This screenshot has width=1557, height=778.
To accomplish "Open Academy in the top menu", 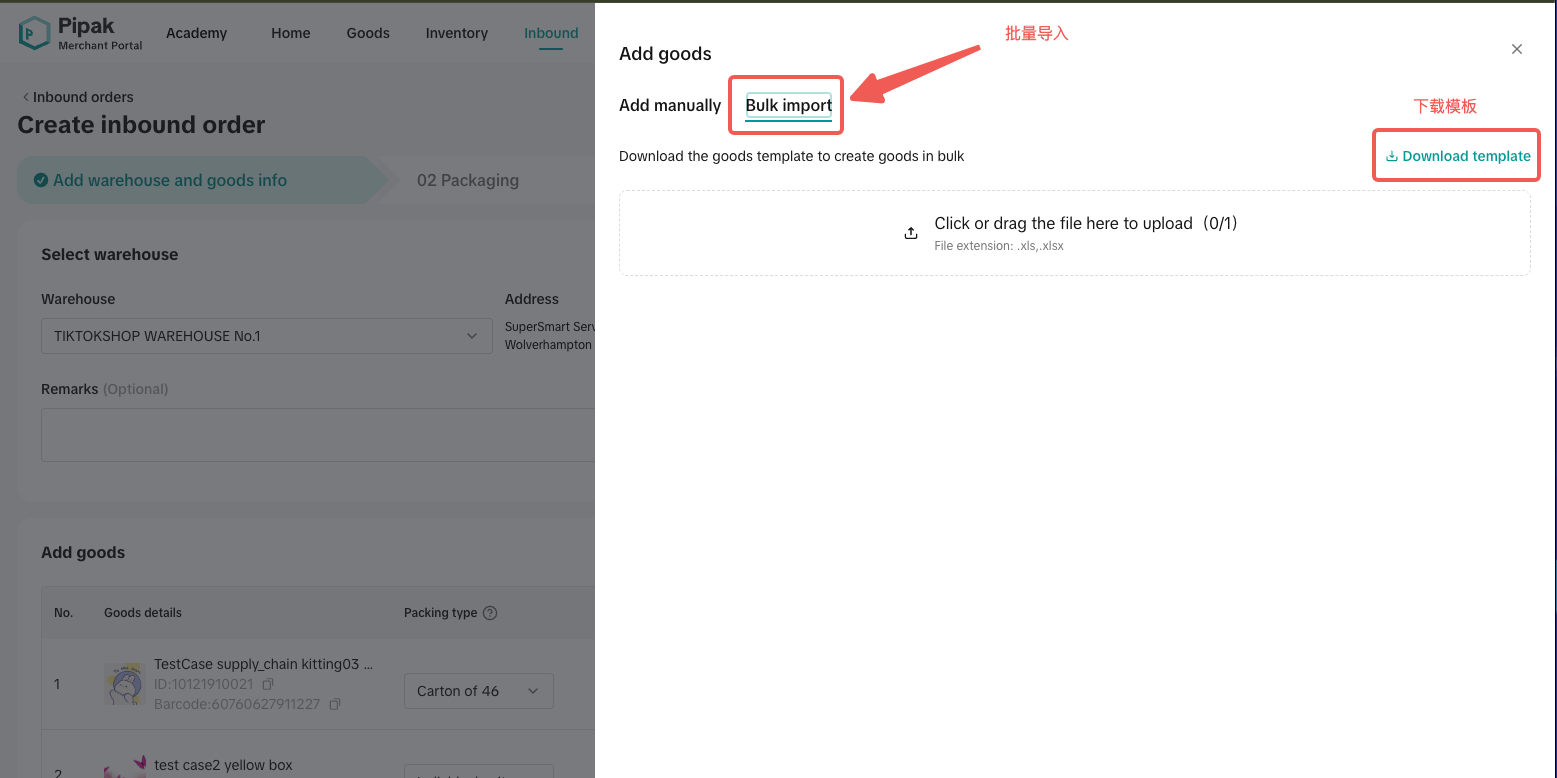I will click(196, 33).
